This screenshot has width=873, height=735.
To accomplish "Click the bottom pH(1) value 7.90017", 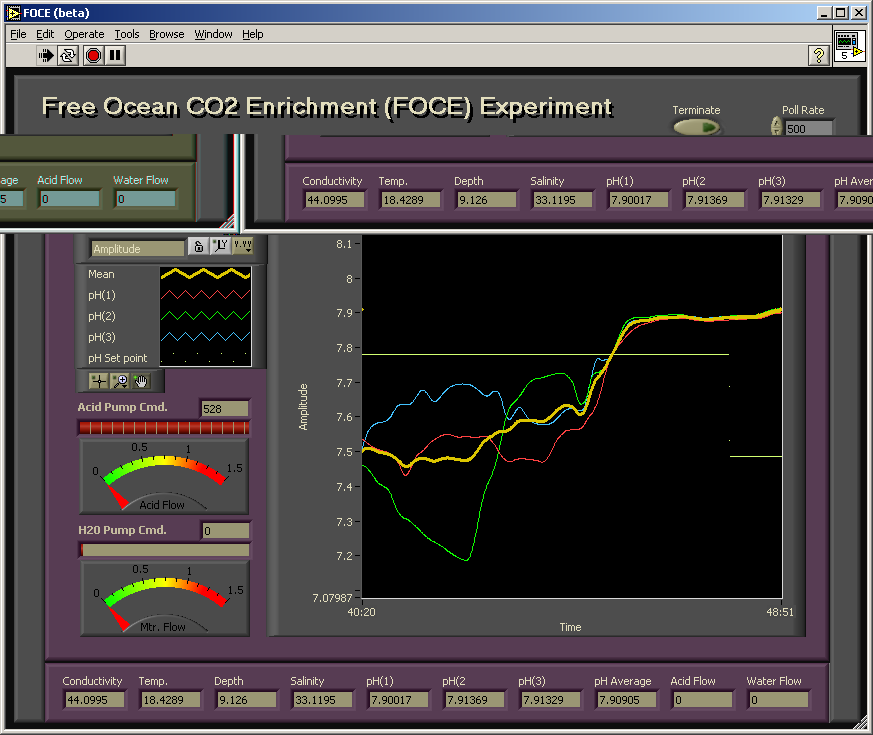I will coord(399,700).
